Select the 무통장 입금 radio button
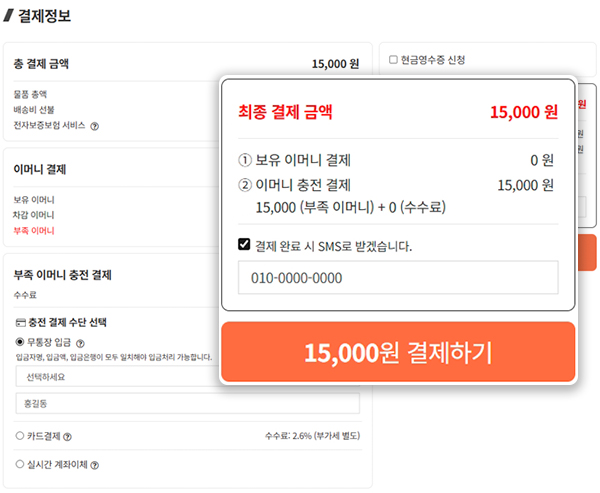Image resolution: width=600 pixels, height=493 pixels. 20,341
